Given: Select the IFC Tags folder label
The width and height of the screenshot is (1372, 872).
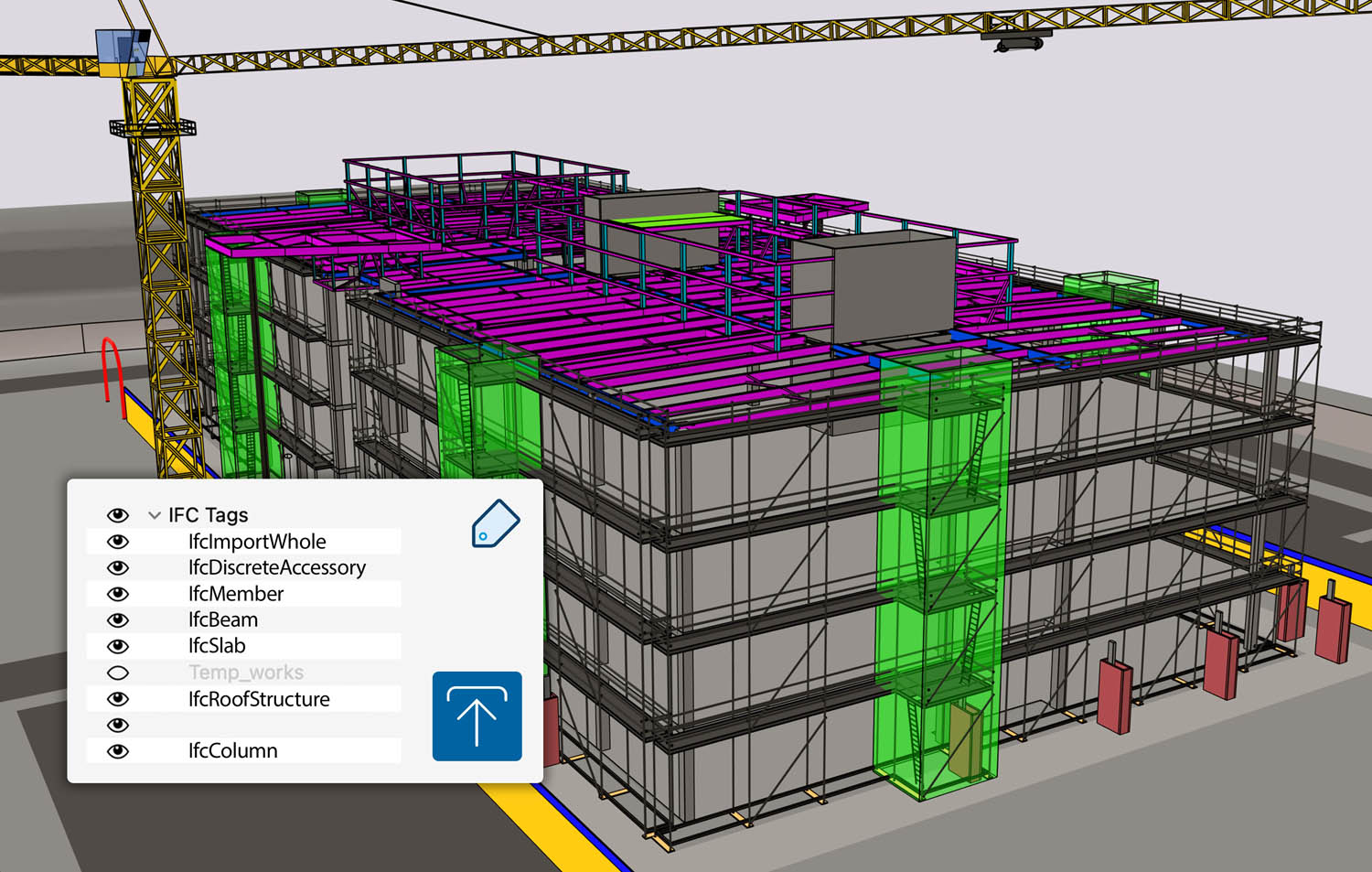Looking at the screenshot, I should pyautogui.click(x=208, y=515).
